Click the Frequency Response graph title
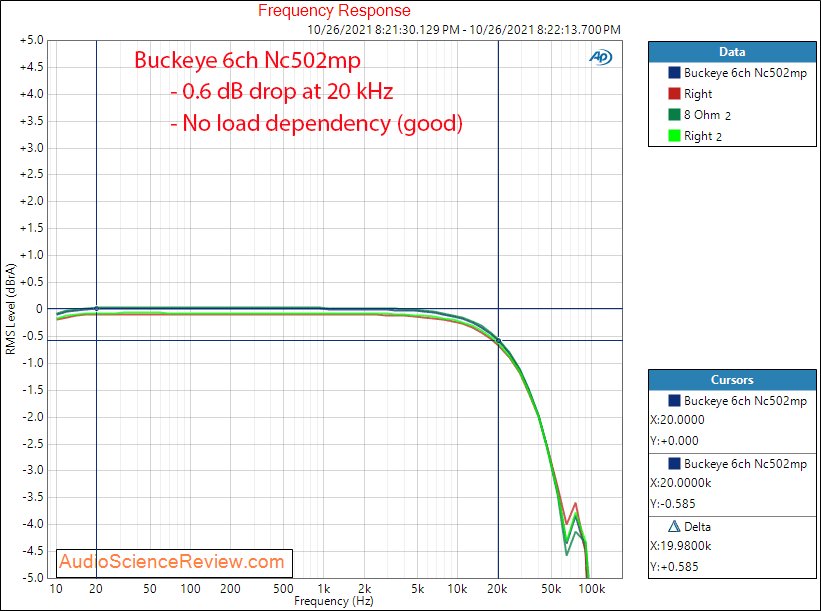Screen dimensions: 821x611 click(334, 10)
